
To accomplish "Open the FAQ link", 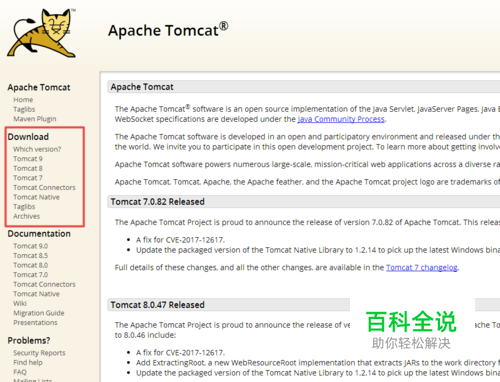I will 20,372.
